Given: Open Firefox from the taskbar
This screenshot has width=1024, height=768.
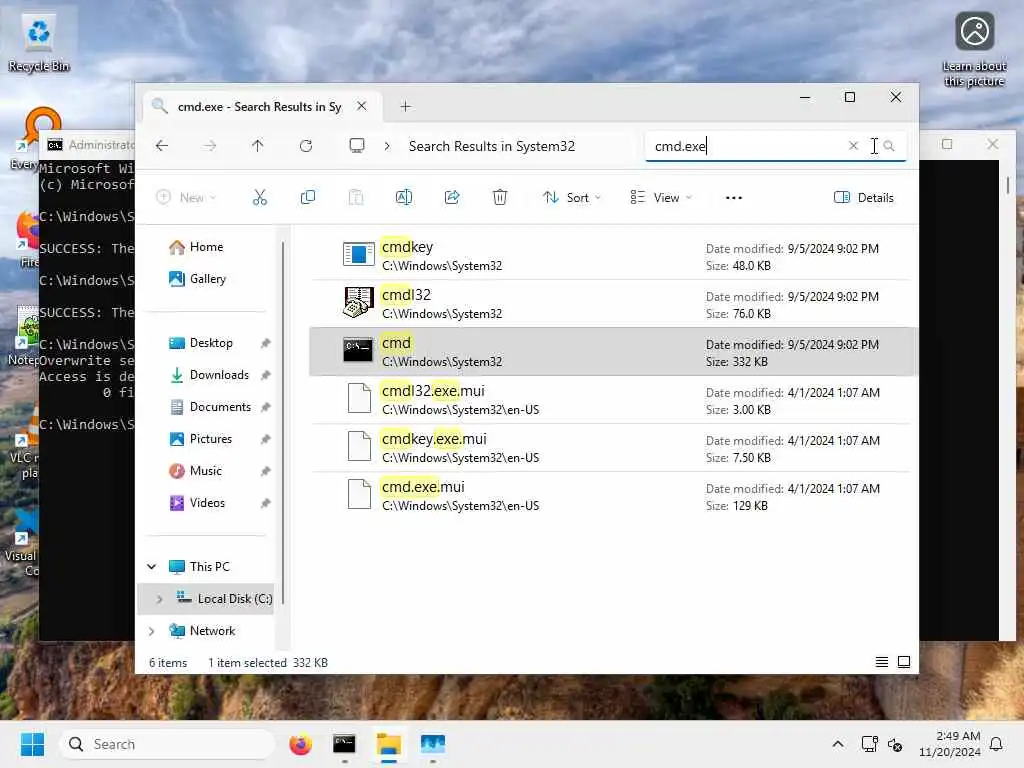Looking at the screenshot, I should pos(300,744).
